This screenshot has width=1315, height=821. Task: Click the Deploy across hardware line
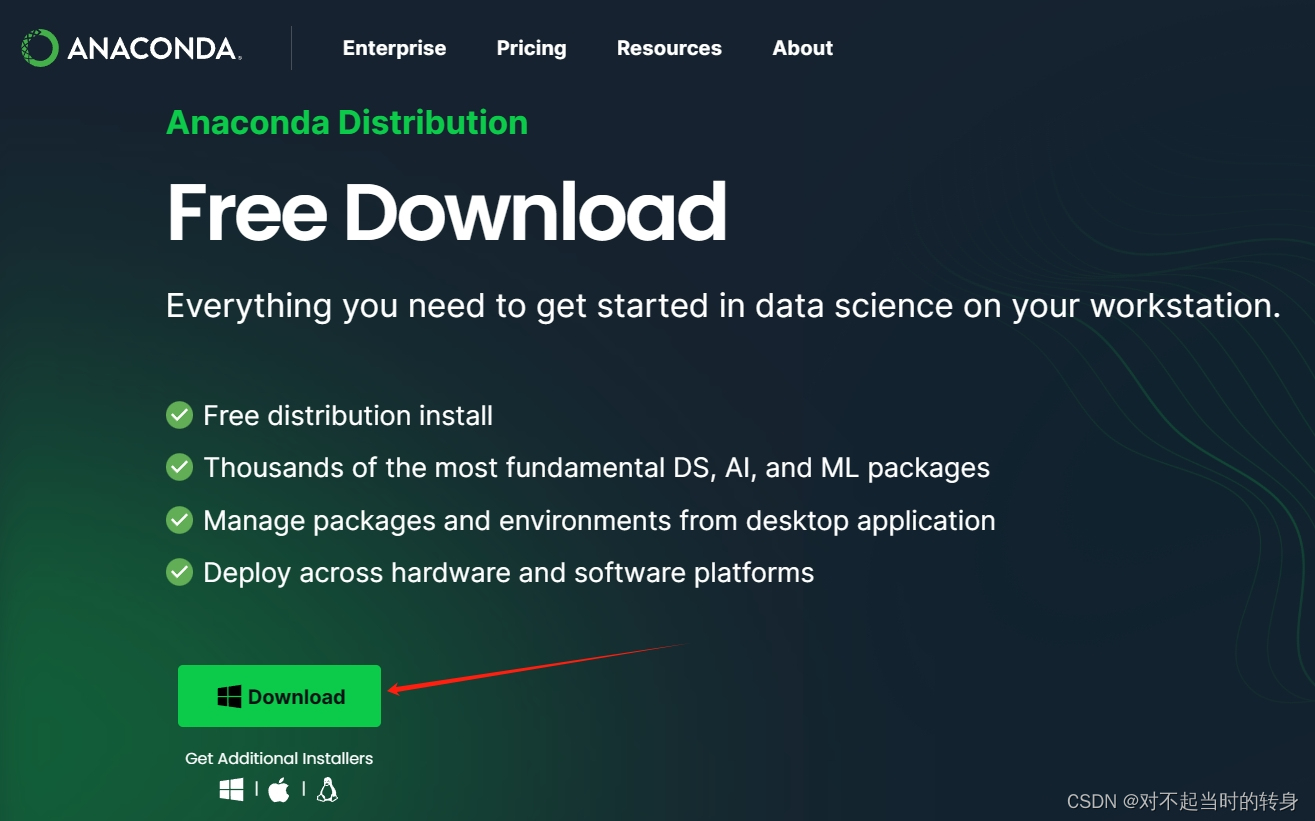point(508,573)
